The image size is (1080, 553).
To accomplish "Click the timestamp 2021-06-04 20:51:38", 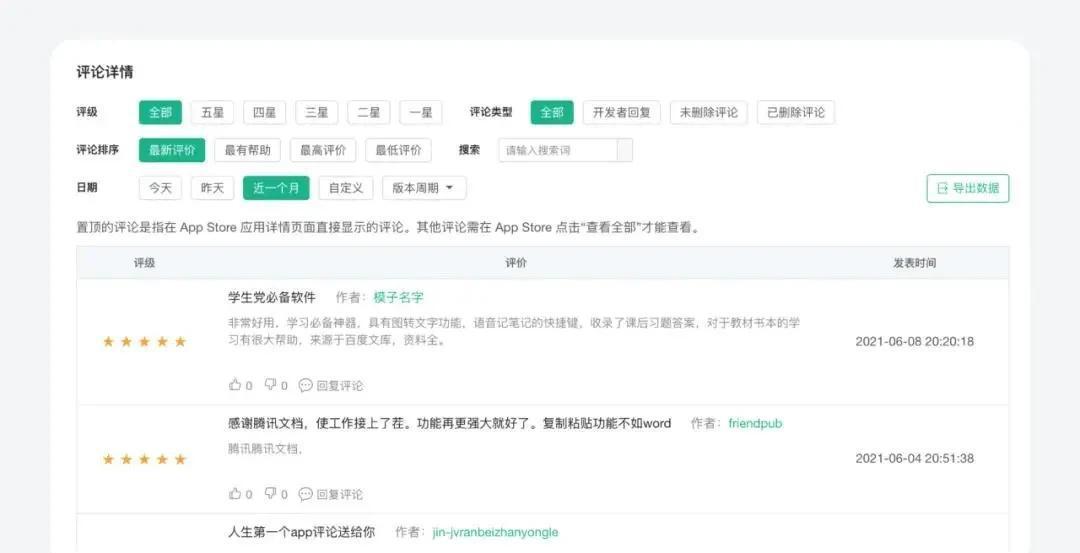I will (915, 459).
